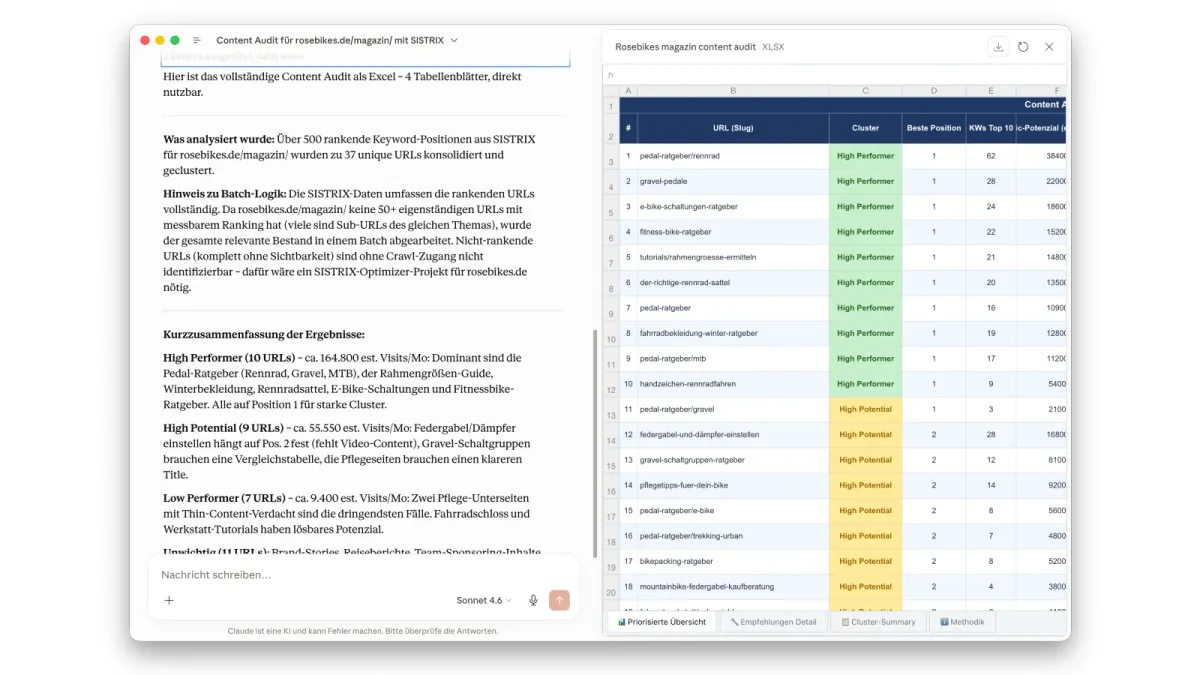Toggle the sidebar menu icon
This screenshot has width=1200, height=675.
tap(197, 40)
